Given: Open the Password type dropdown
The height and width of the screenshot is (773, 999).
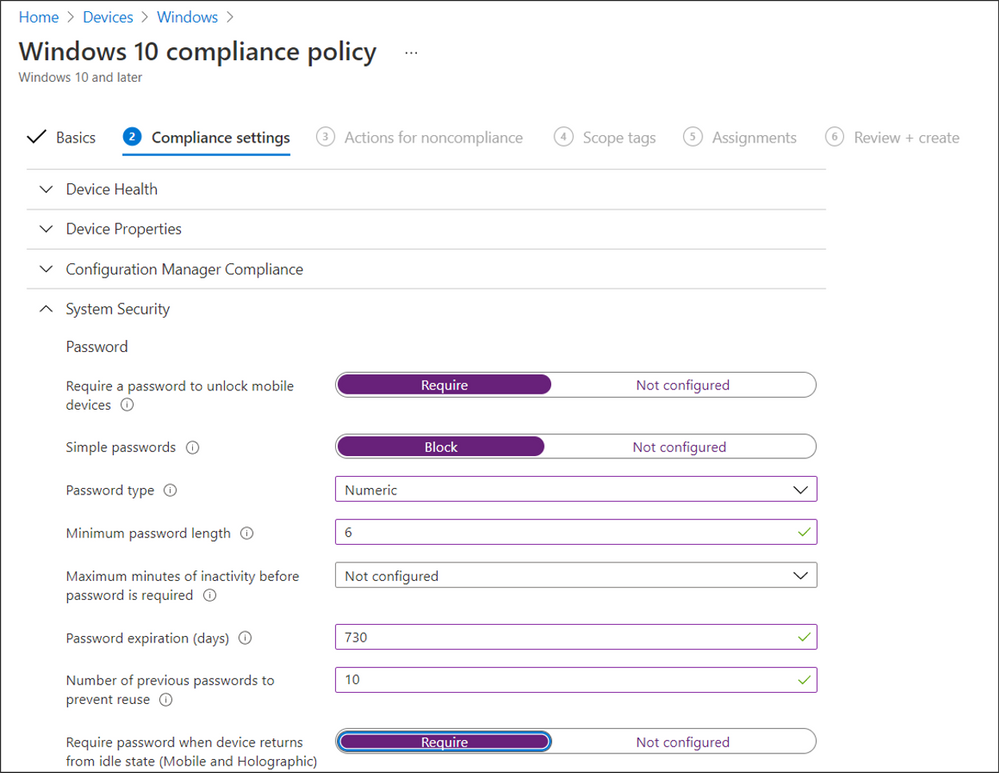Looking at the screenshot, I should tap(576, 490).
